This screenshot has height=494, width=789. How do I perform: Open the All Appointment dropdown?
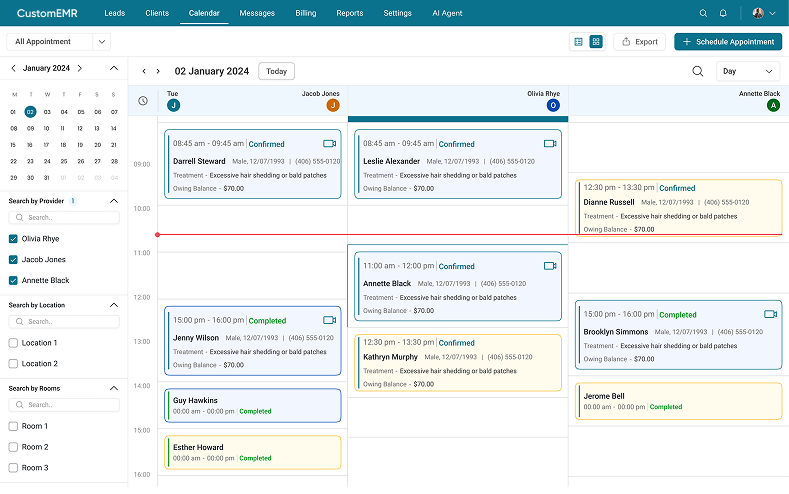(59, 42)
